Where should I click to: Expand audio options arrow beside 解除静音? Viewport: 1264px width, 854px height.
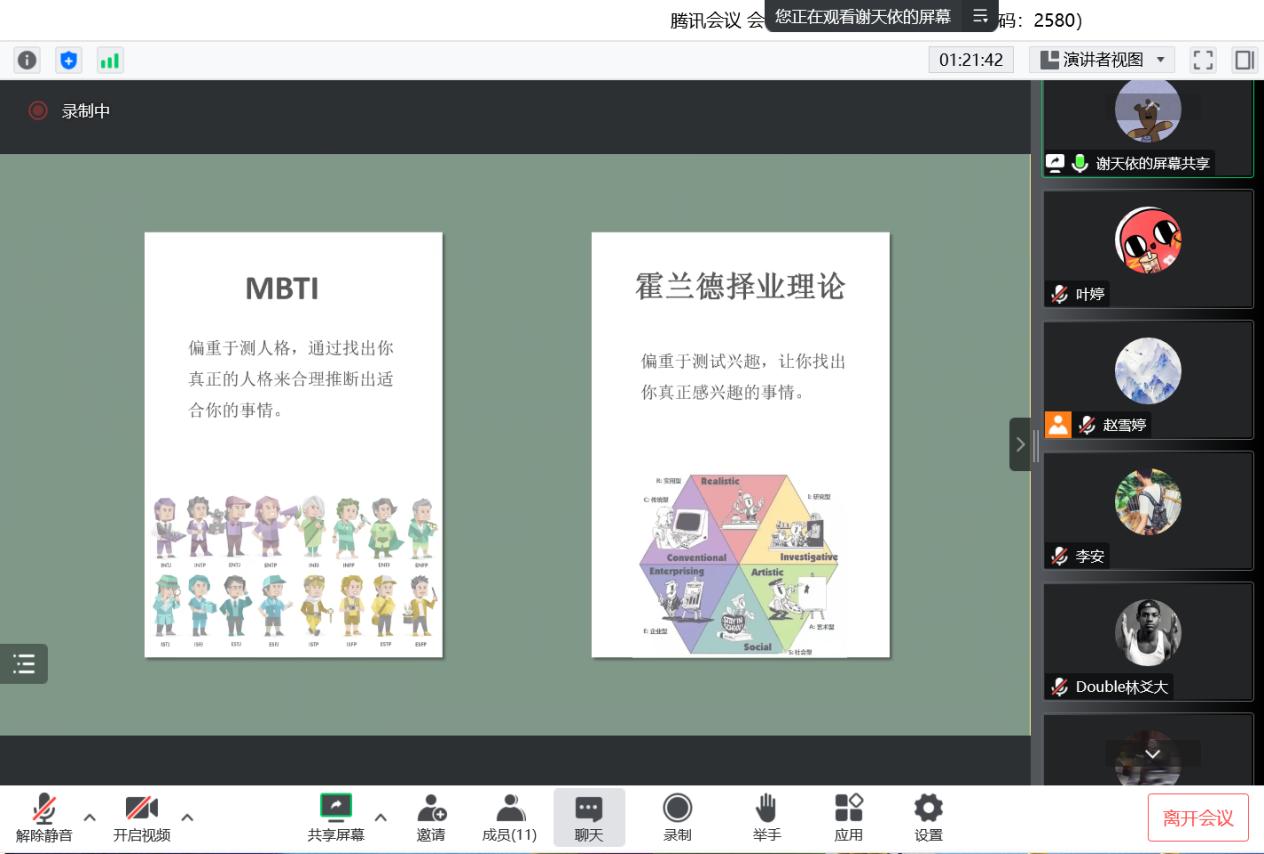(90, 817)
